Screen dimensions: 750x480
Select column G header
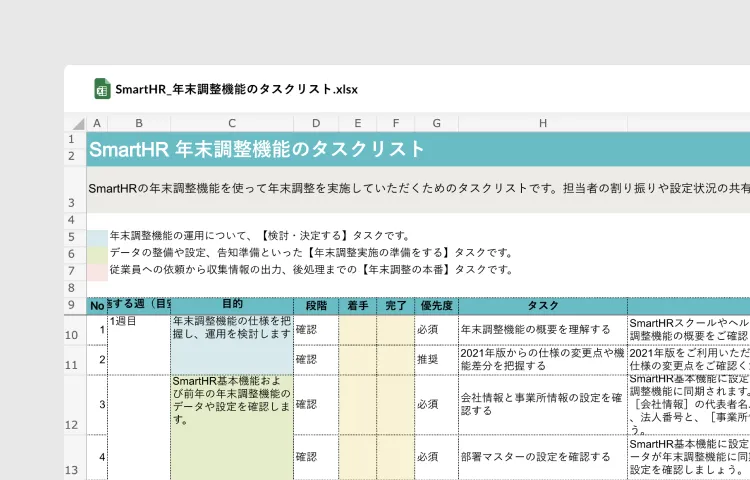[436, 123]
